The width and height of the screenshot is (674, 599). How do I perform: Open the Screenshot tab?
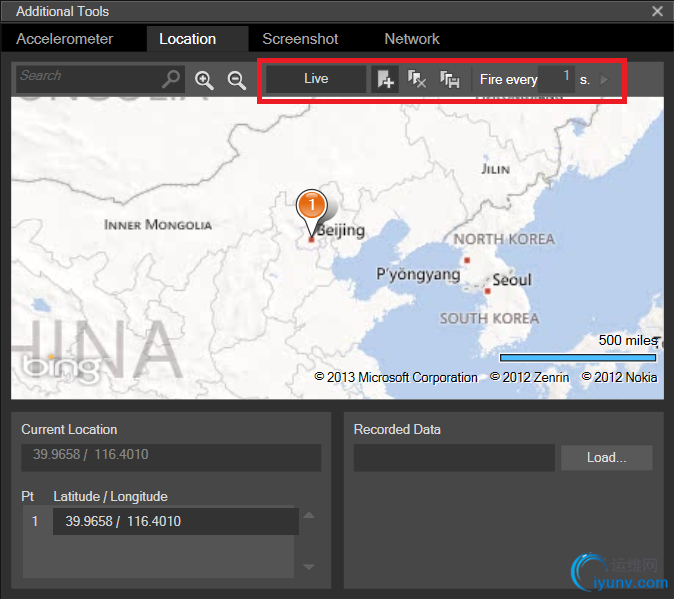[x=300, y=39]
